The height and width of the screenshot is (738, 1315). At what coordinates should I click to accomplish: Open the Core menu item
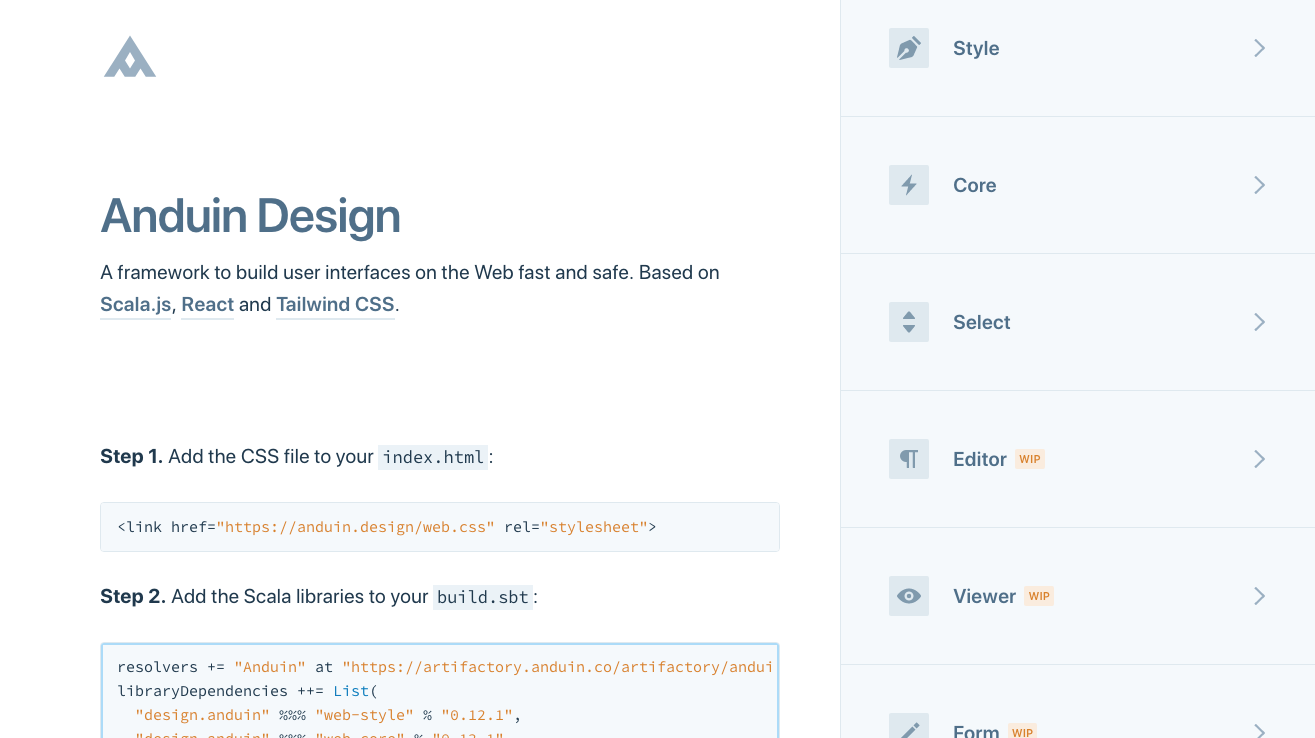coord(1078,185)
